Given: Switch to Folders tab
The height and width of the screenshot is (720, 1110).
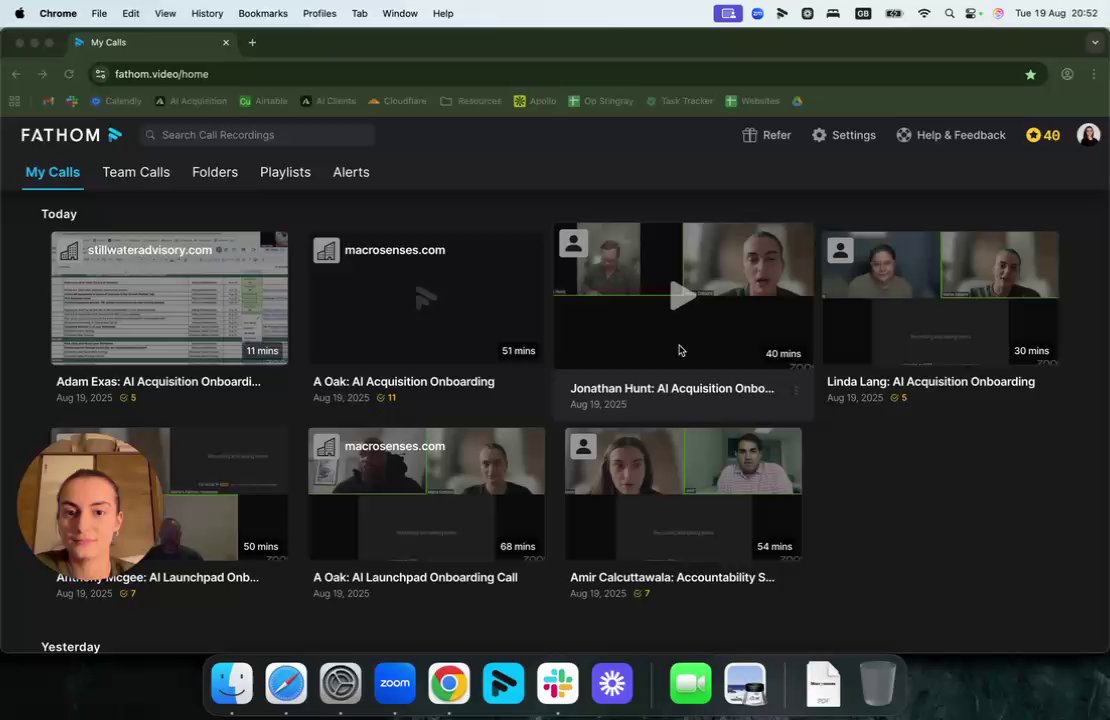Looking at the screenshot, I should 215,172.
